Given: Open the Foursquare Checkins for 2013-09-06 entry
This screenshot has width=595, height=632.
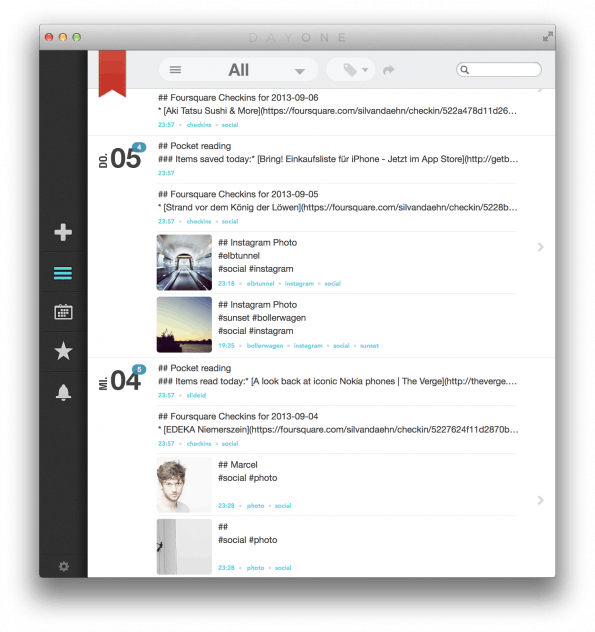Looking at the screenshot, I should coord(337,111).
